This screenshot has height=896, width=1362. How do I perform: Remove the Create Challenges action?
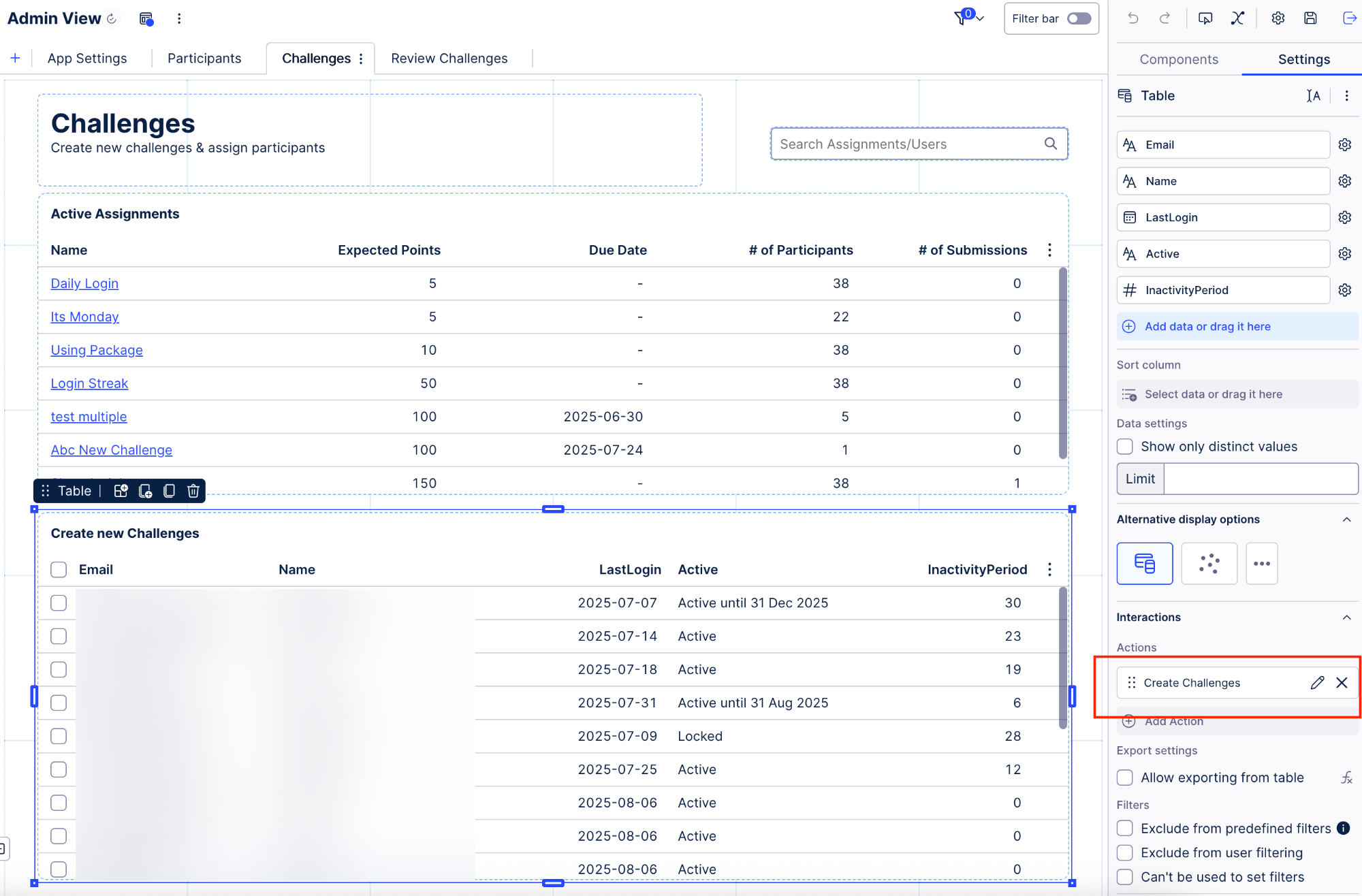(1342, 683)
